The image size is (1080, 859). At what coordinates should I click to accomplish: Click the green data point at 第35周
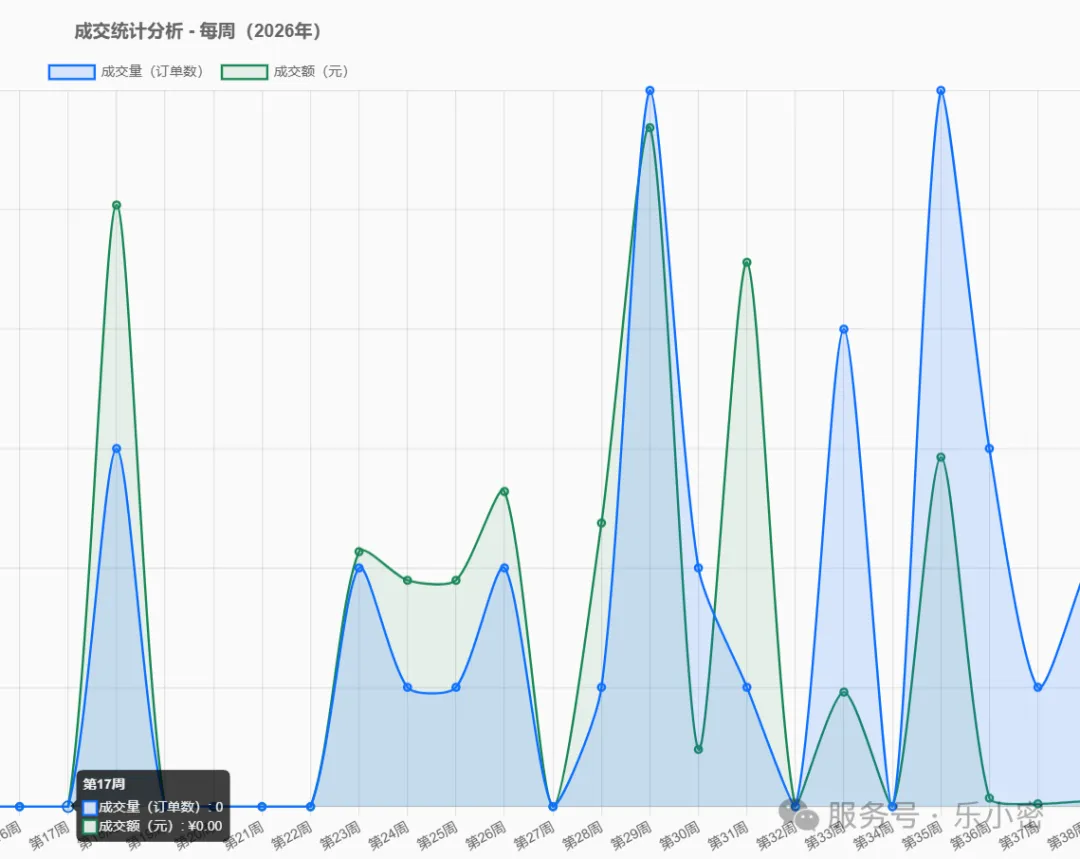click(941, 457)
